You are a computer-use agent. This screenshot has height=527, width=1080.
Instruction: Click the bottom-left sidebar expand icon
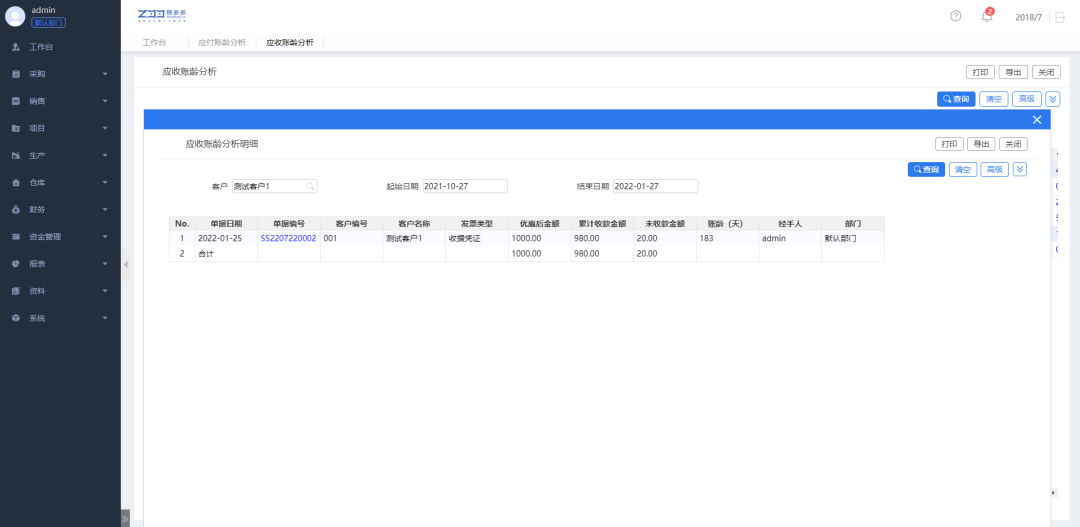(x=125, y=518)
